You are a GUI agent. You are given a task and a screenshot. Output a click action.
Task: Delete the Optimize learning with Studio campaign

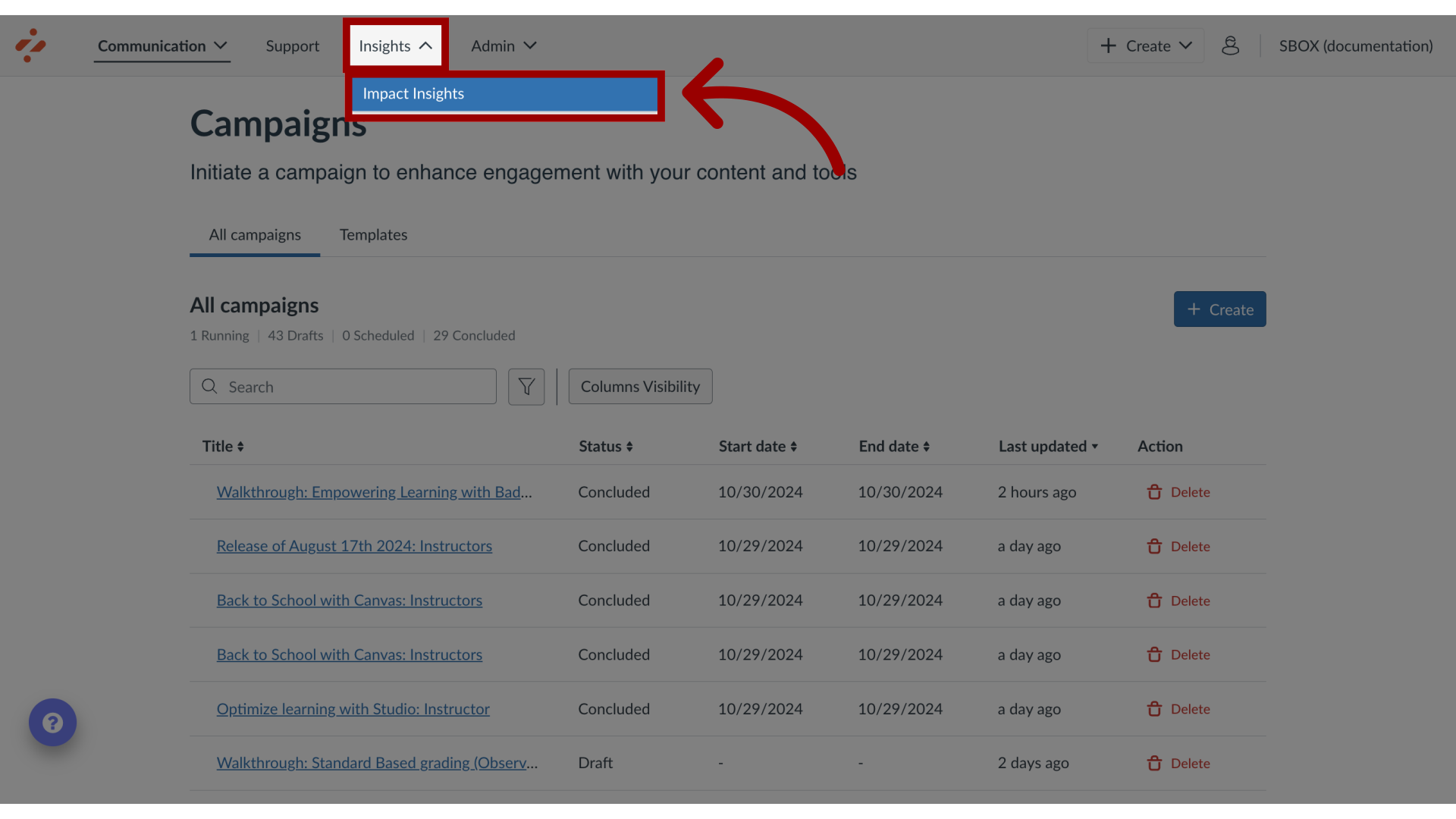(1178, 709)
